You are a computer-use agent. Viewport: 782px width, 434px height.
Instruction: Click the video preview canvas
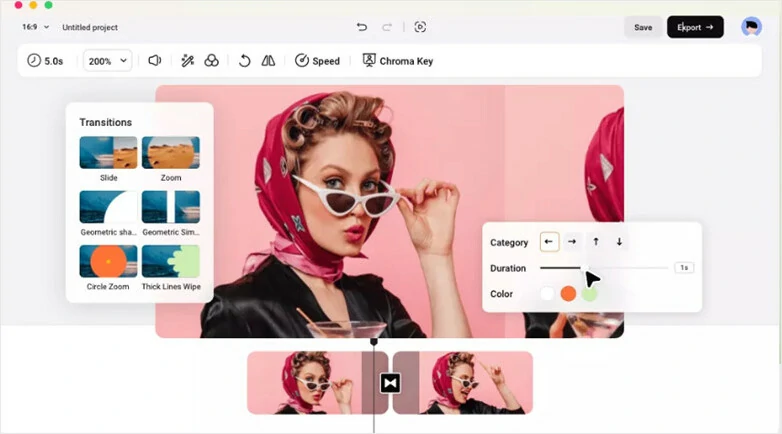[x=390, y=212]
